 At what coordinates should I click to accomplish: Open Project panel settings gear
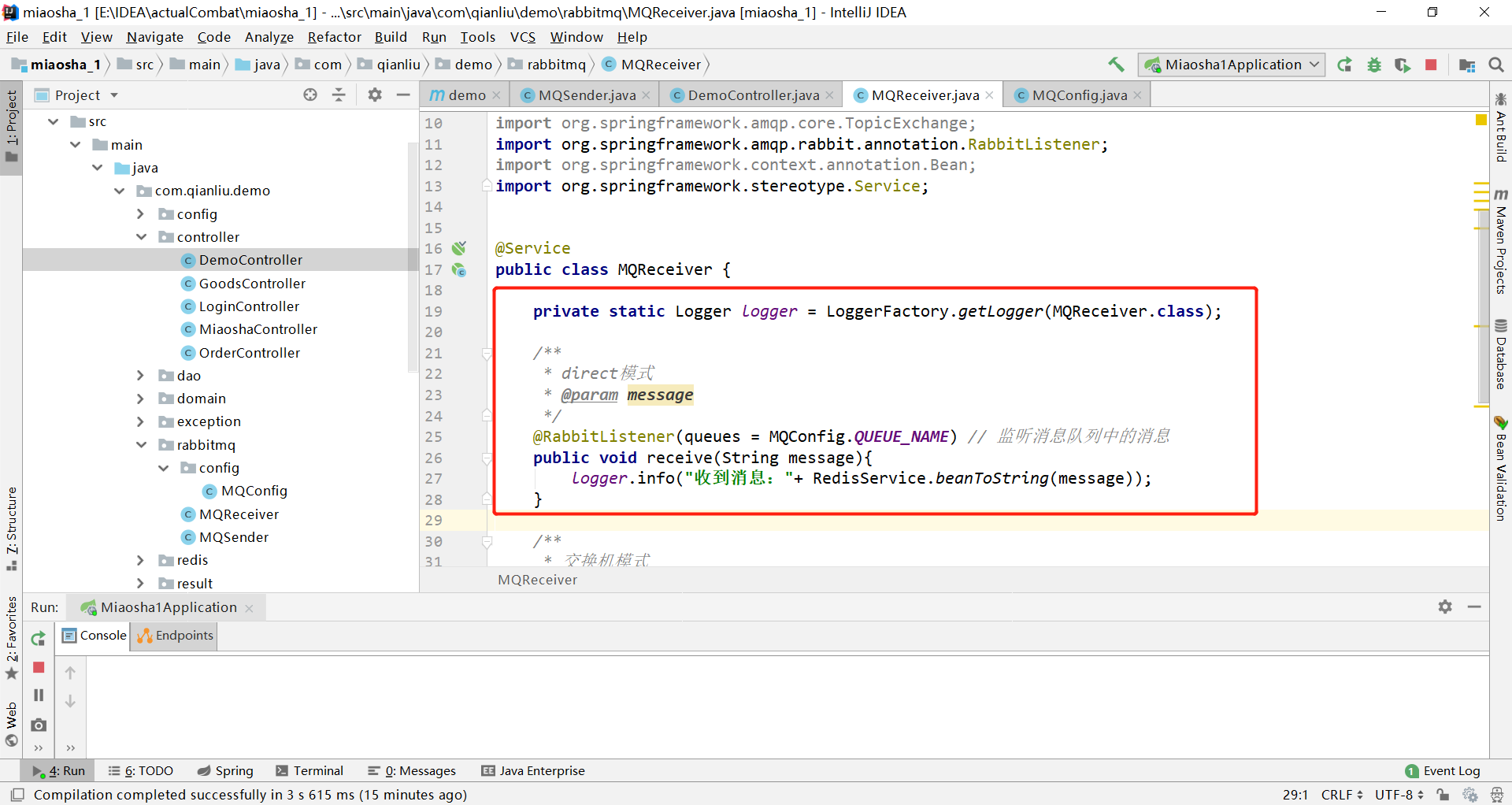coord(375,95)
